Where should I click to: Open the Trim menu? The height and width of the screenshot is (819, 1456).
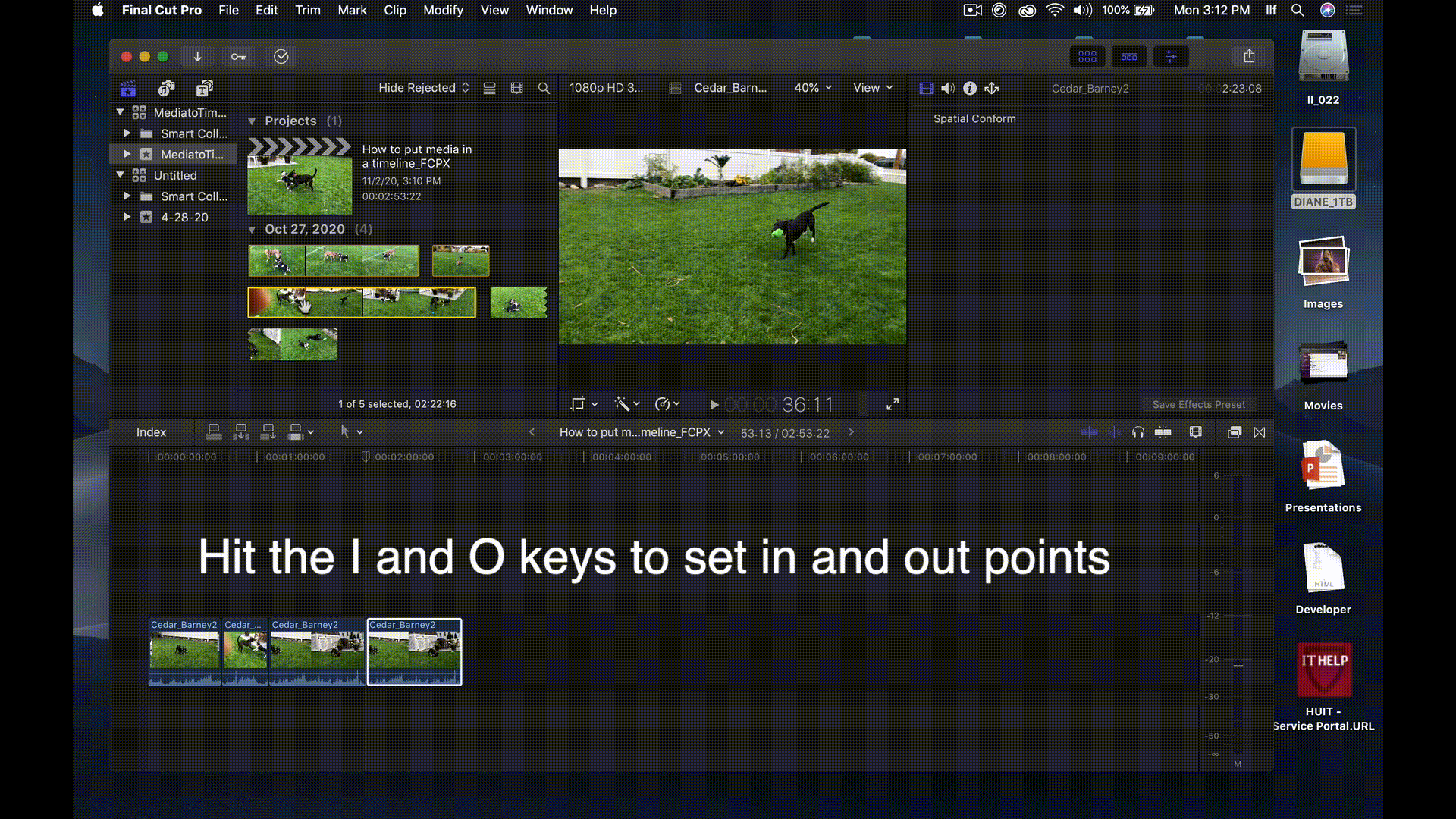point(307,10)
